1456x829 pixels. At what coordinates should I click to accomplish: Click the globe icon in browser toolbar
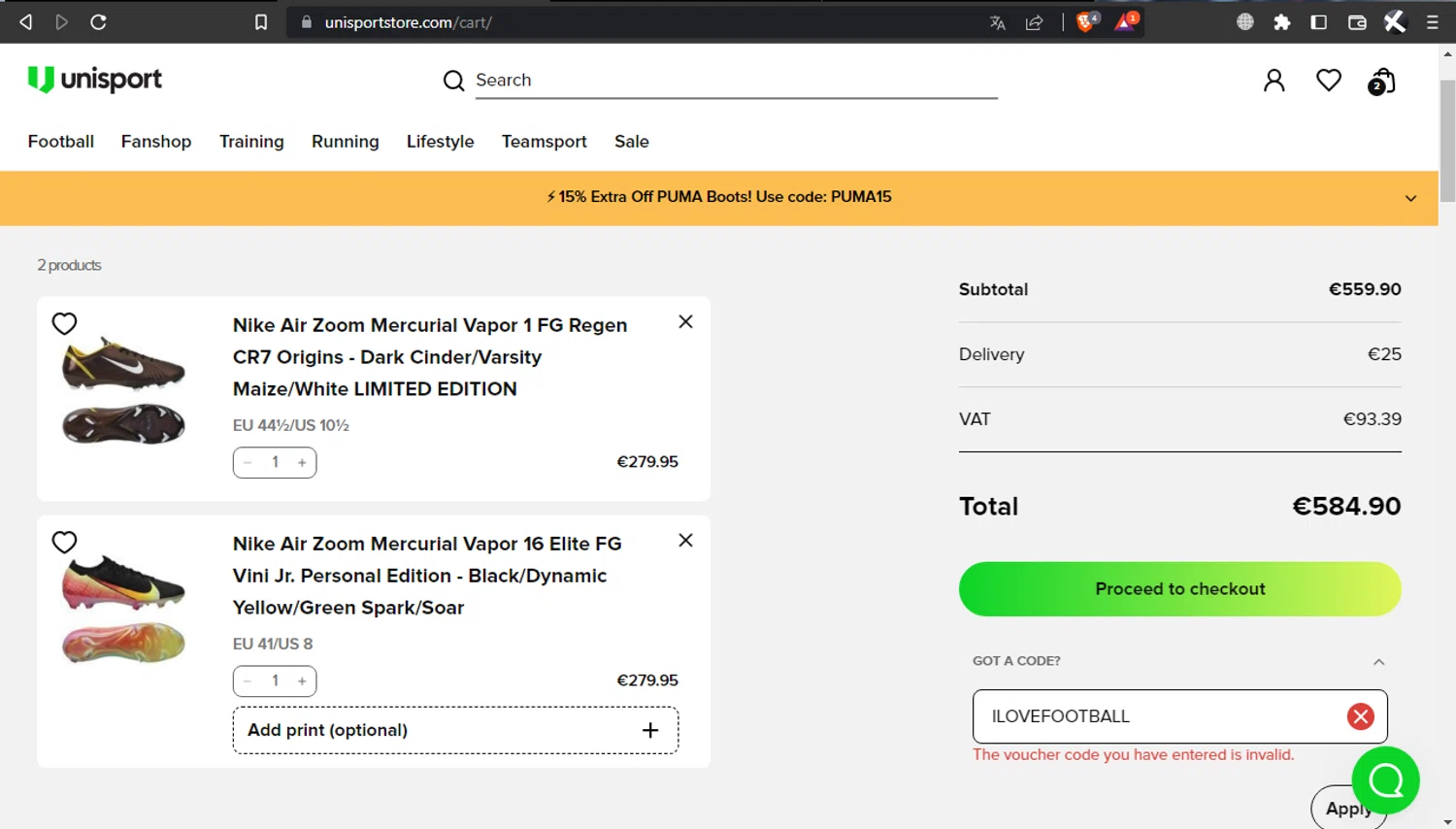tap(1245, 21)
